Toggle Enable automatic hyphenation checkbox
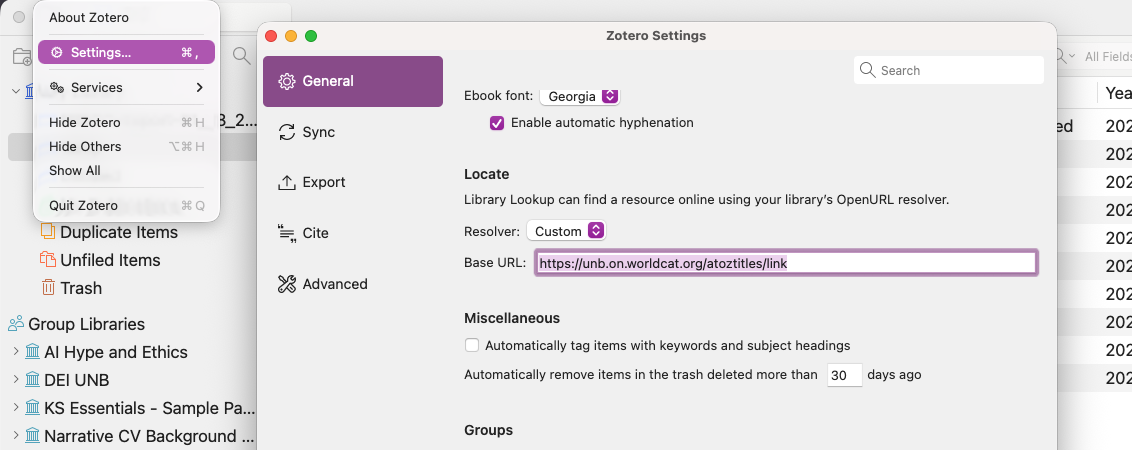This screenshot has height=450, width=1132. [x=497, y=123]
